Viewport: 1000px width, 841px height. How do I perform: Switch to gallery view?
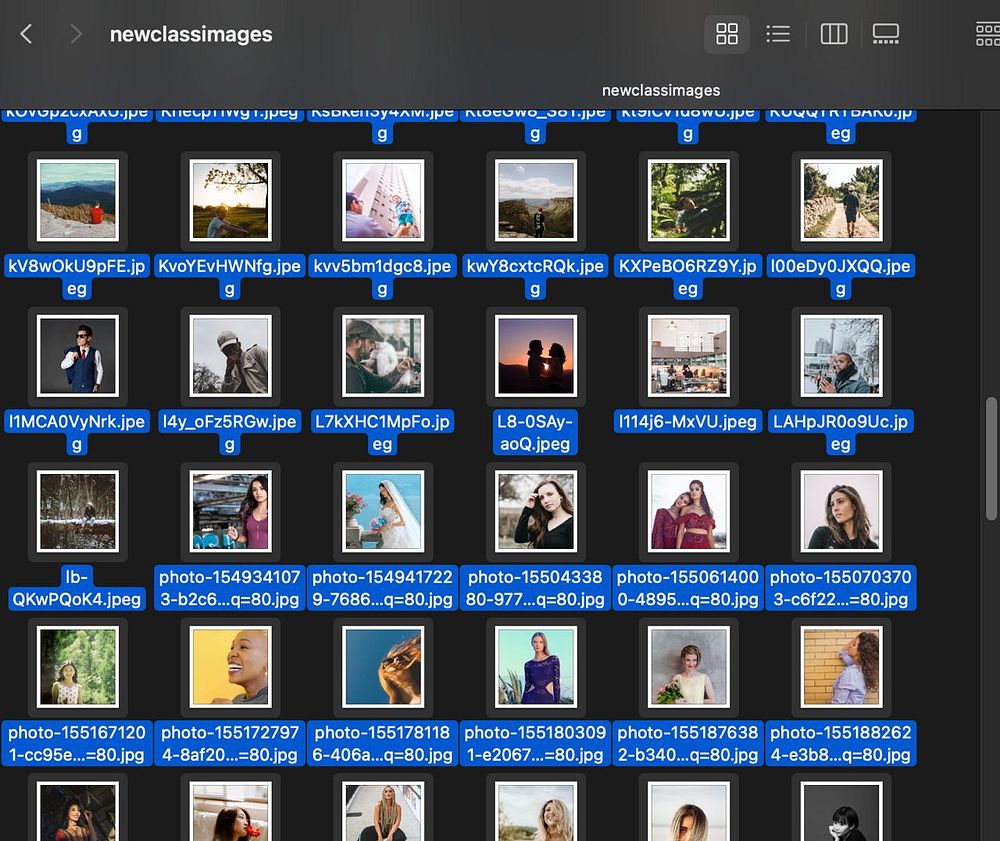tap(885, 34)
